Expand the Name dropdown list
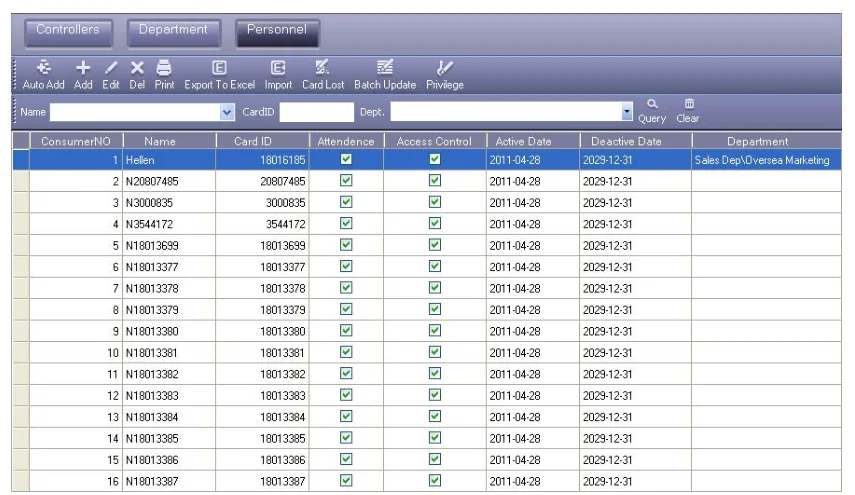This screenshot has width=855, height=495. (x=227, y=112)
